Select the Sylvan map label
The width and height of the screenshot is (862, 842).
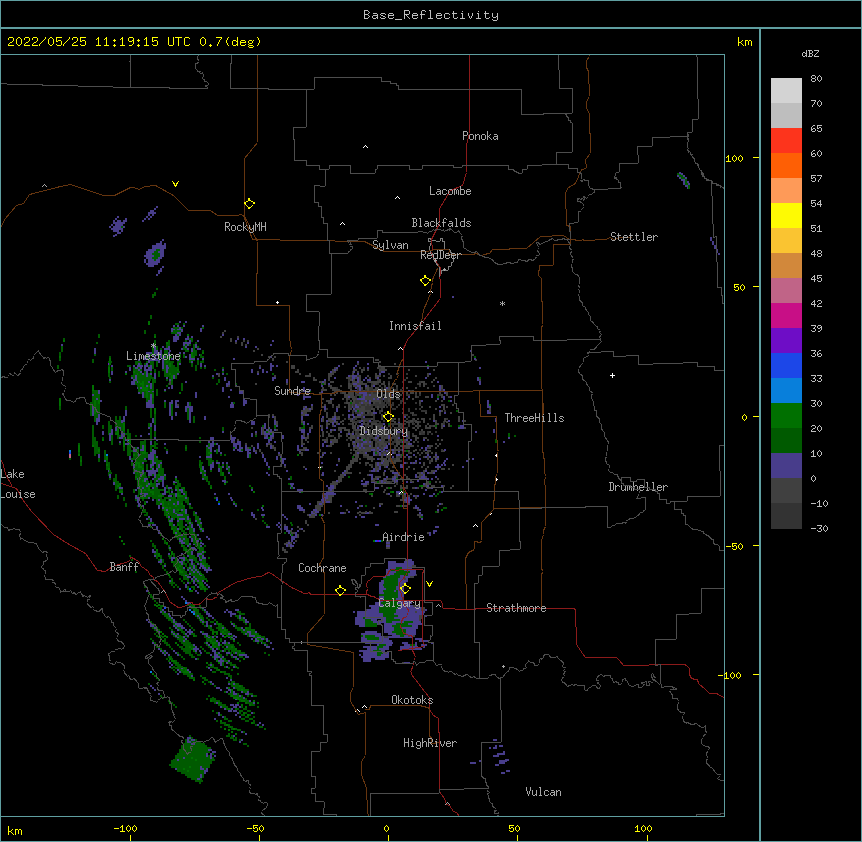pos(390,245)
